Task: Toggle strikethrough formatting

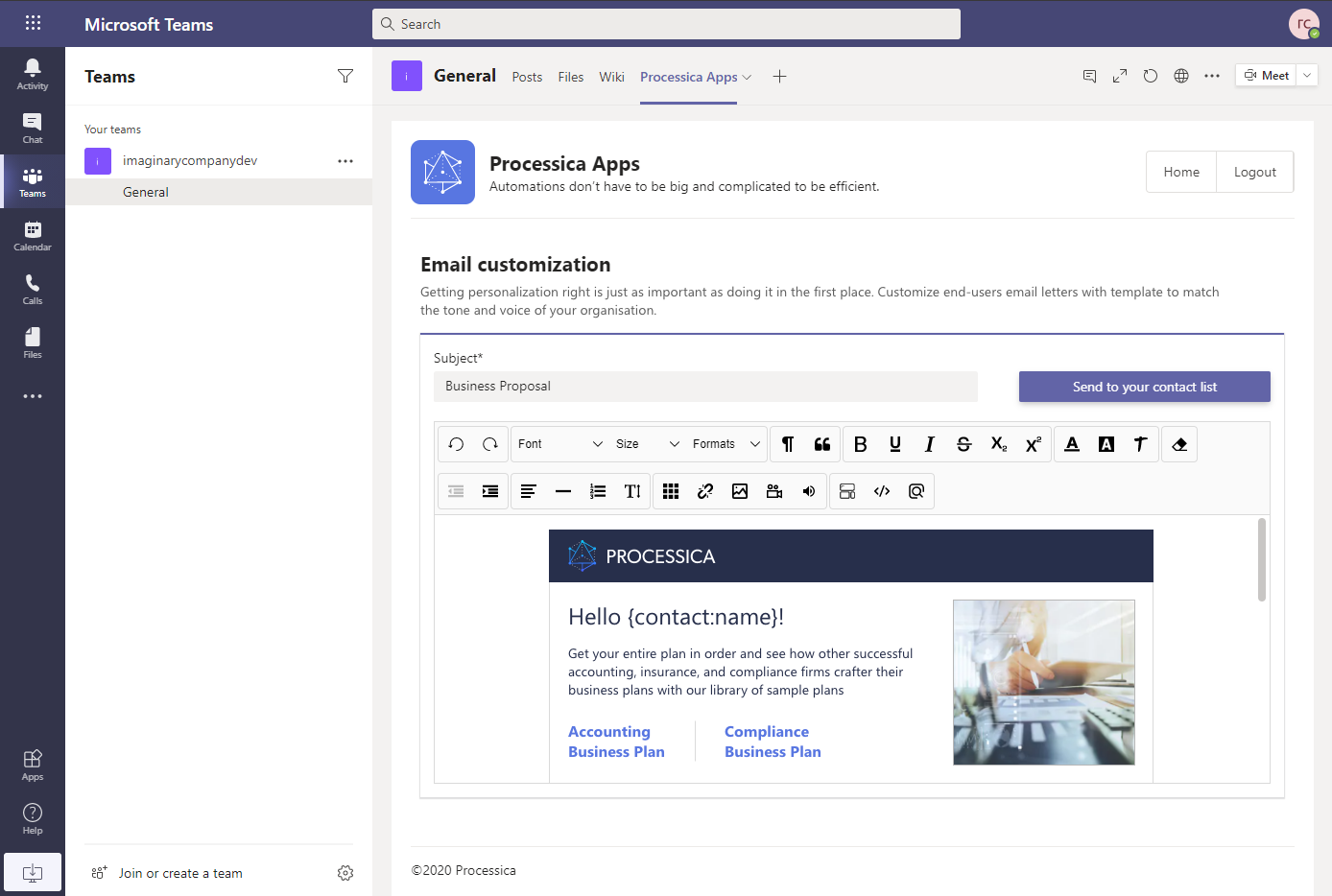Action: 964,444
